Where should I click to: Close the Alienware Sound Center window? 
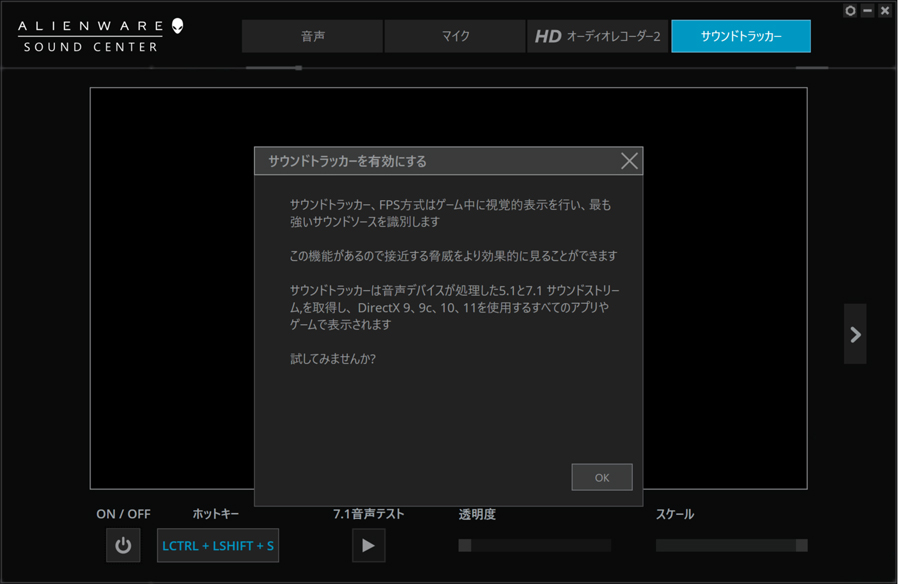[x=885, y=10]
